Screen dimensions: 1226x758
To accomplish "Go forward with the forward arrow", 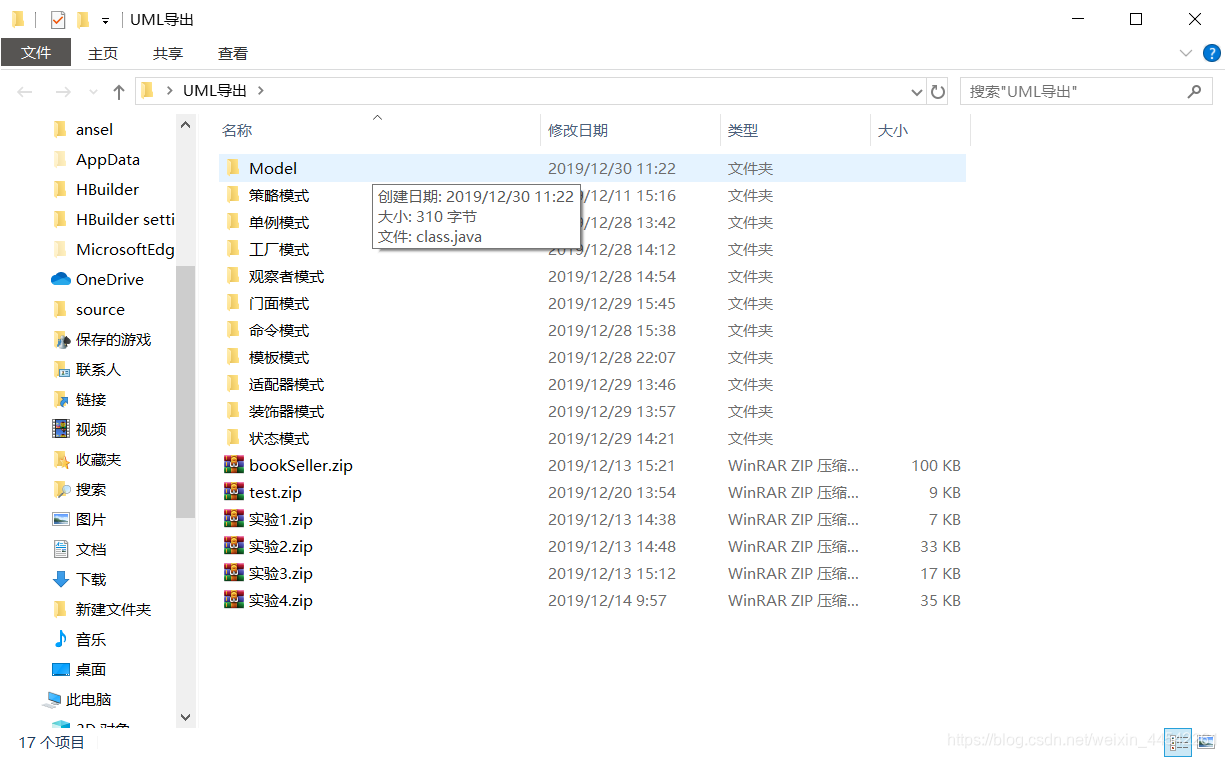I will [x=62, y=91].
